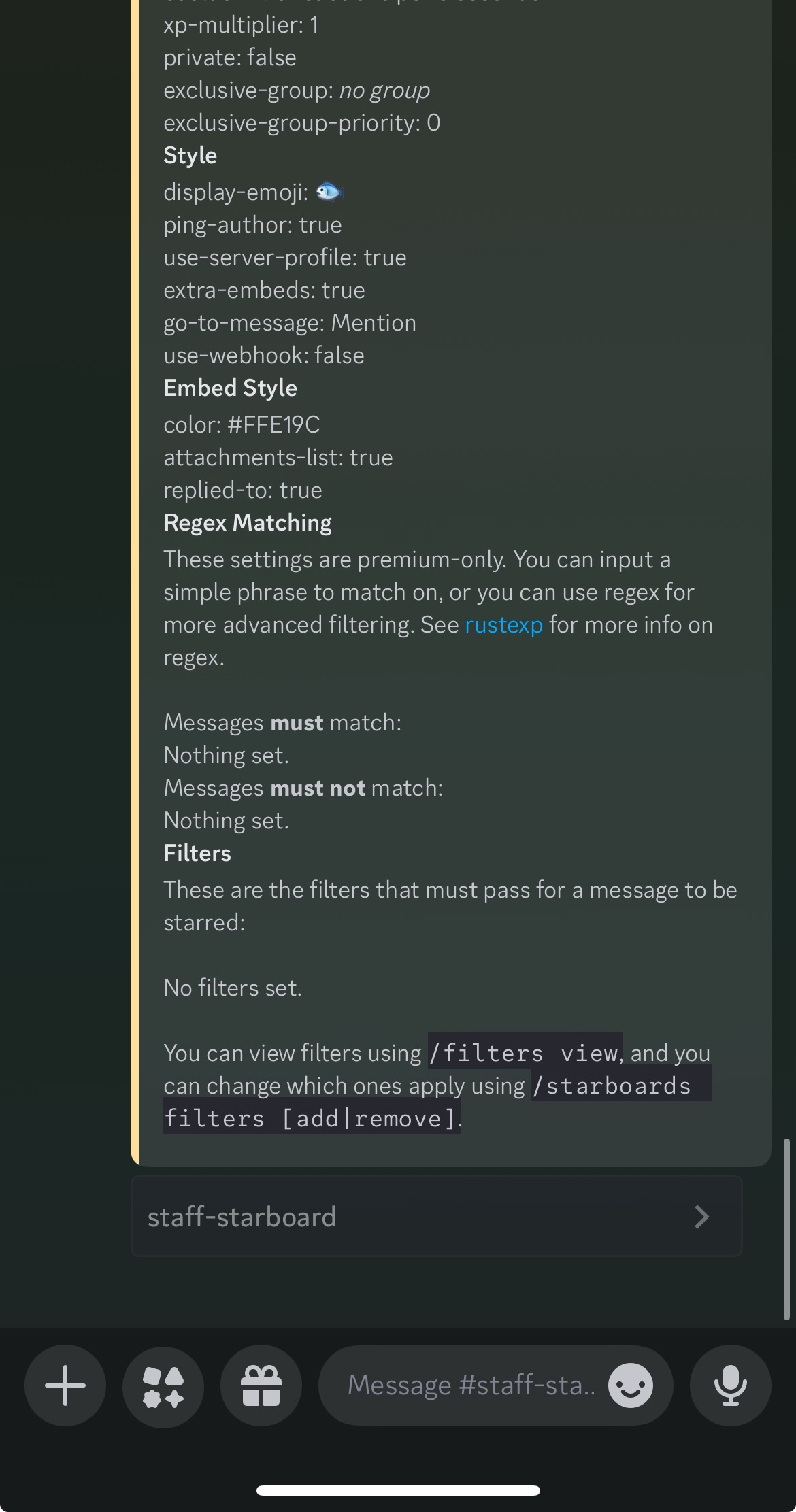Tap the /filters view command text
The width and height of the screenshot is (796, 1512).
point(525,1053)
